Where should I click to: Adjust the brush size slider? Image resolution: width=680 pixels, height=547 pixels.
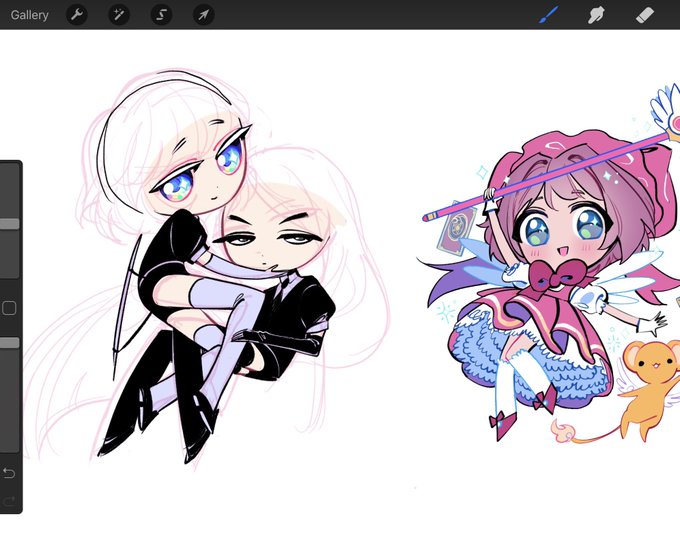click(x=9, y=224)
